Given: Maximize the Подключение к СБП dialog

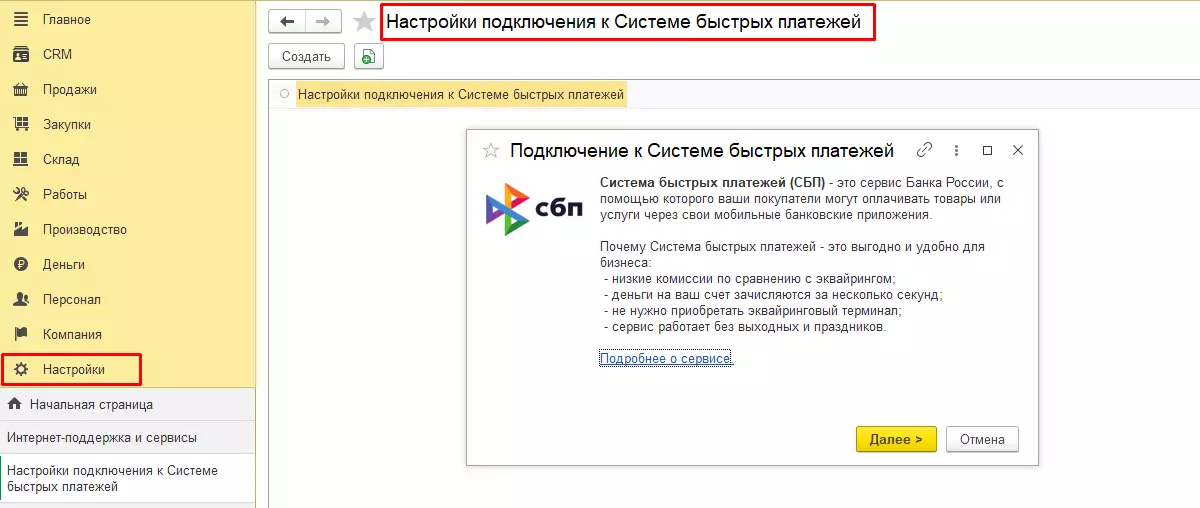Looking at the screenshot, I should pos(987,150).
